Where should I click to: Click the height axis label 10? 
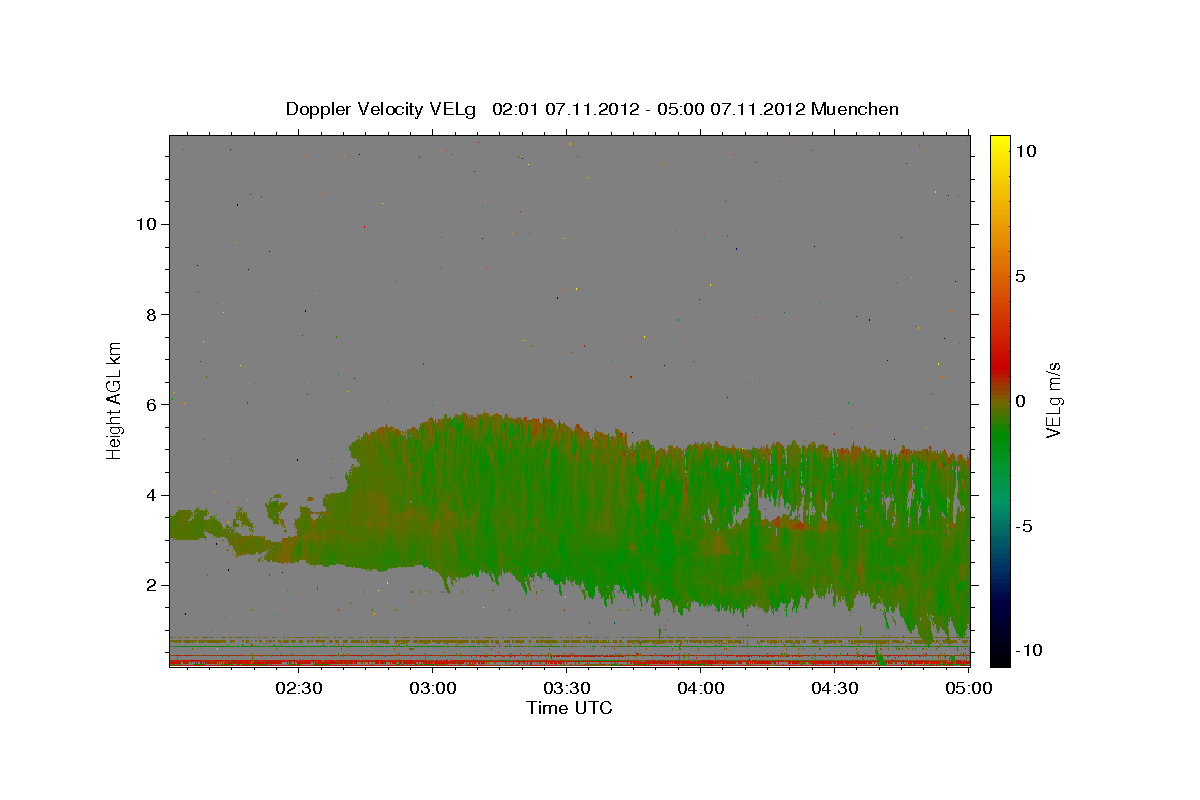(145, 224)
